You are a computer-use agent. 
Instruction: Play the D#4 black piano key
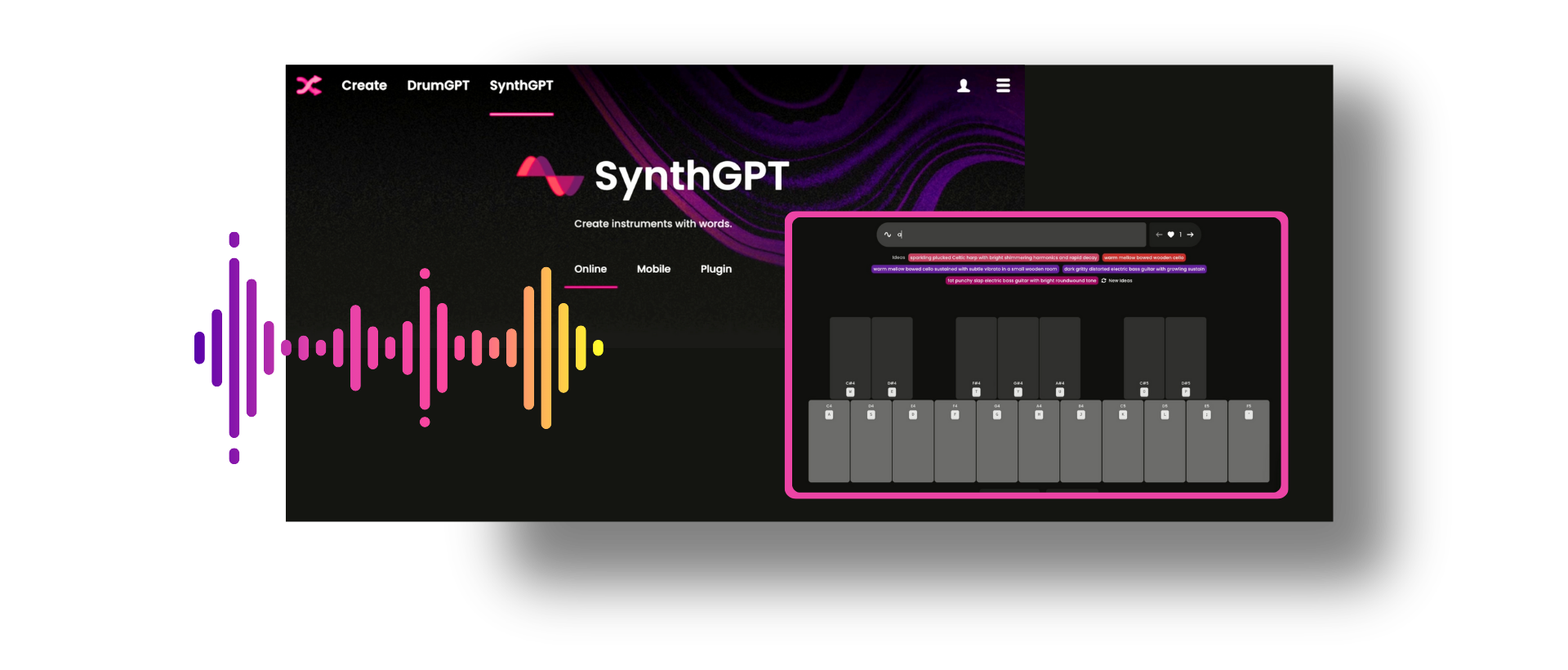point(892,358)
